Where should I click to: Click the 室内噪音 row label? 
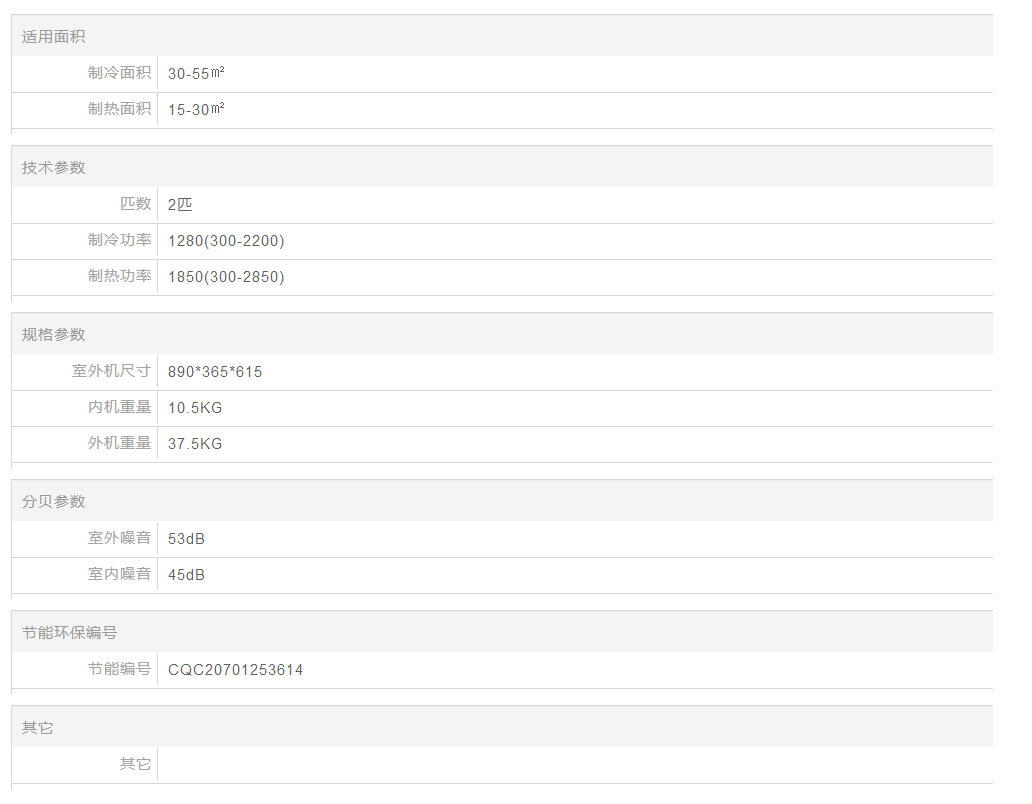coord(119,575)
